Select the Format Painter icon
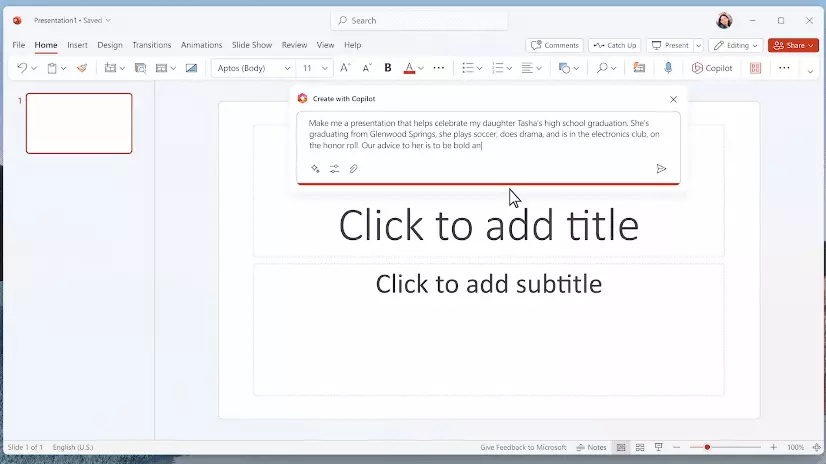The width and height of the screenshot is (826, 464). (x=82, y=68)
